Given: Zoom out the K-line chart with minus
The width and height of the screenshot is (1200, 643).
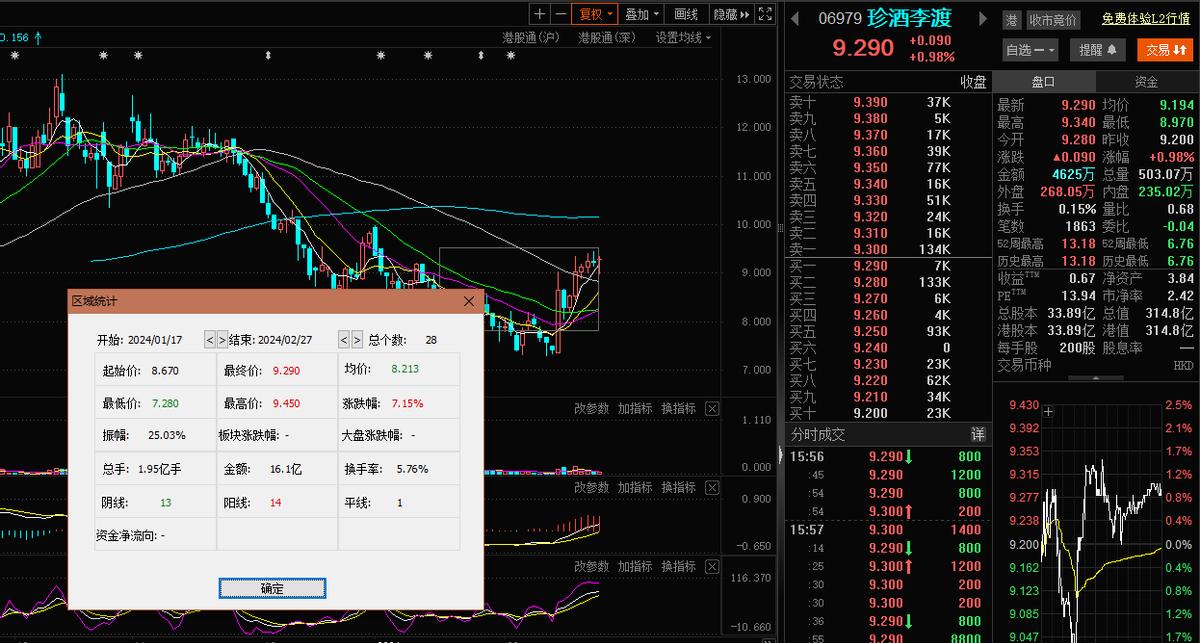Looking at the screenshot, I should coord(560,14).
